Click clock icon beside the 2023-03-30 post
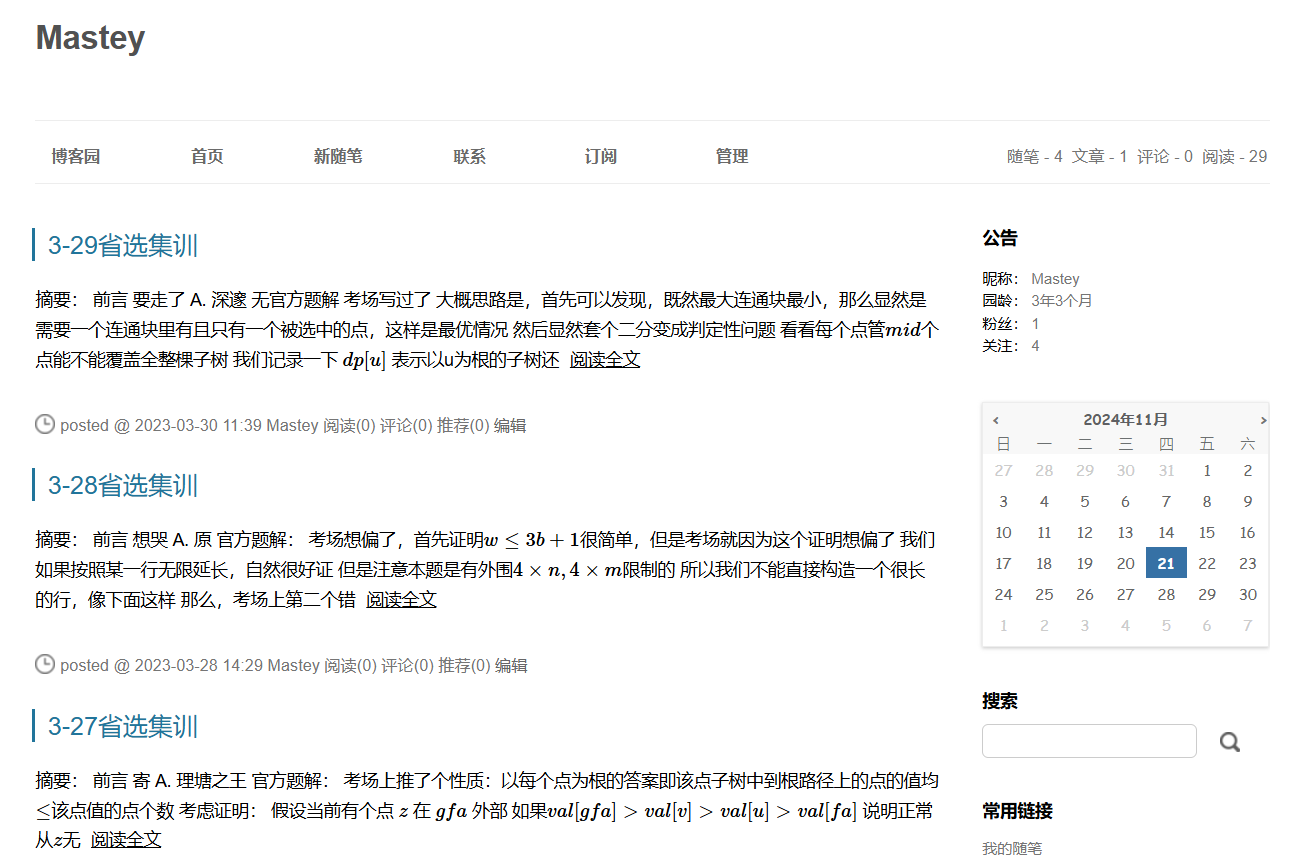Image resolution: width=1301 pixels, height=856 pixels. [x=45, y=425]
